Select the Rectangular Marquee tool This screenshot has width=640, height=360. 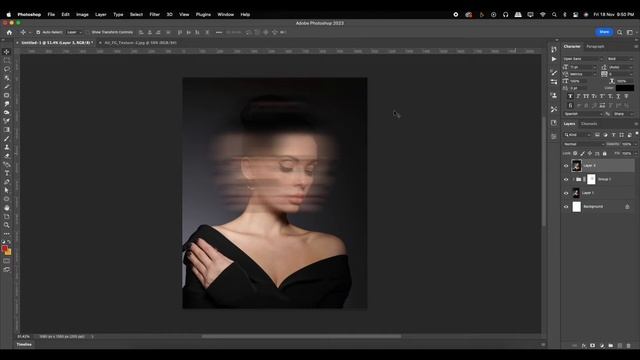tap(7, 60)
